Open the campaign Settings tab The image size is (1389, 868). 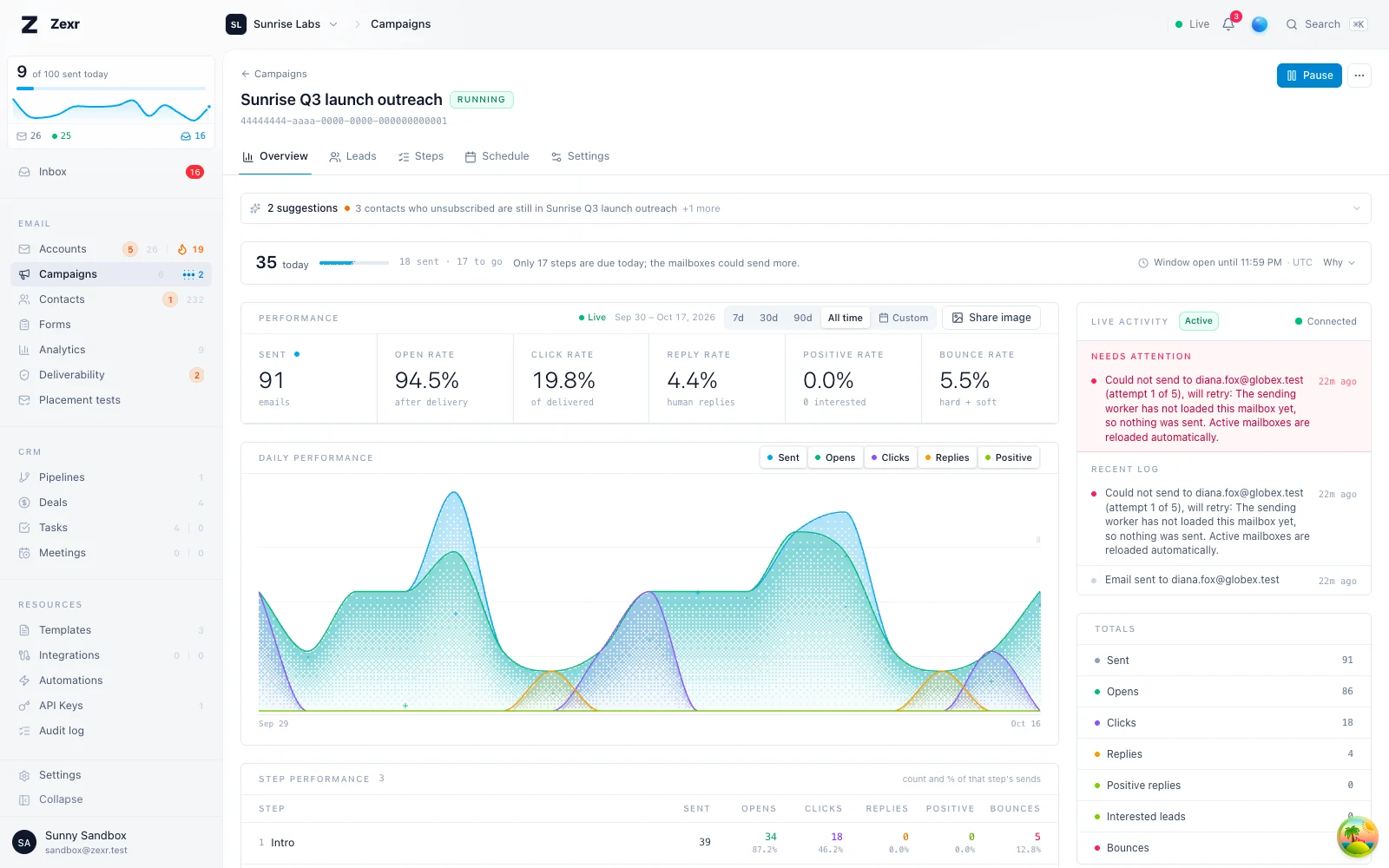tap(580, 156)
